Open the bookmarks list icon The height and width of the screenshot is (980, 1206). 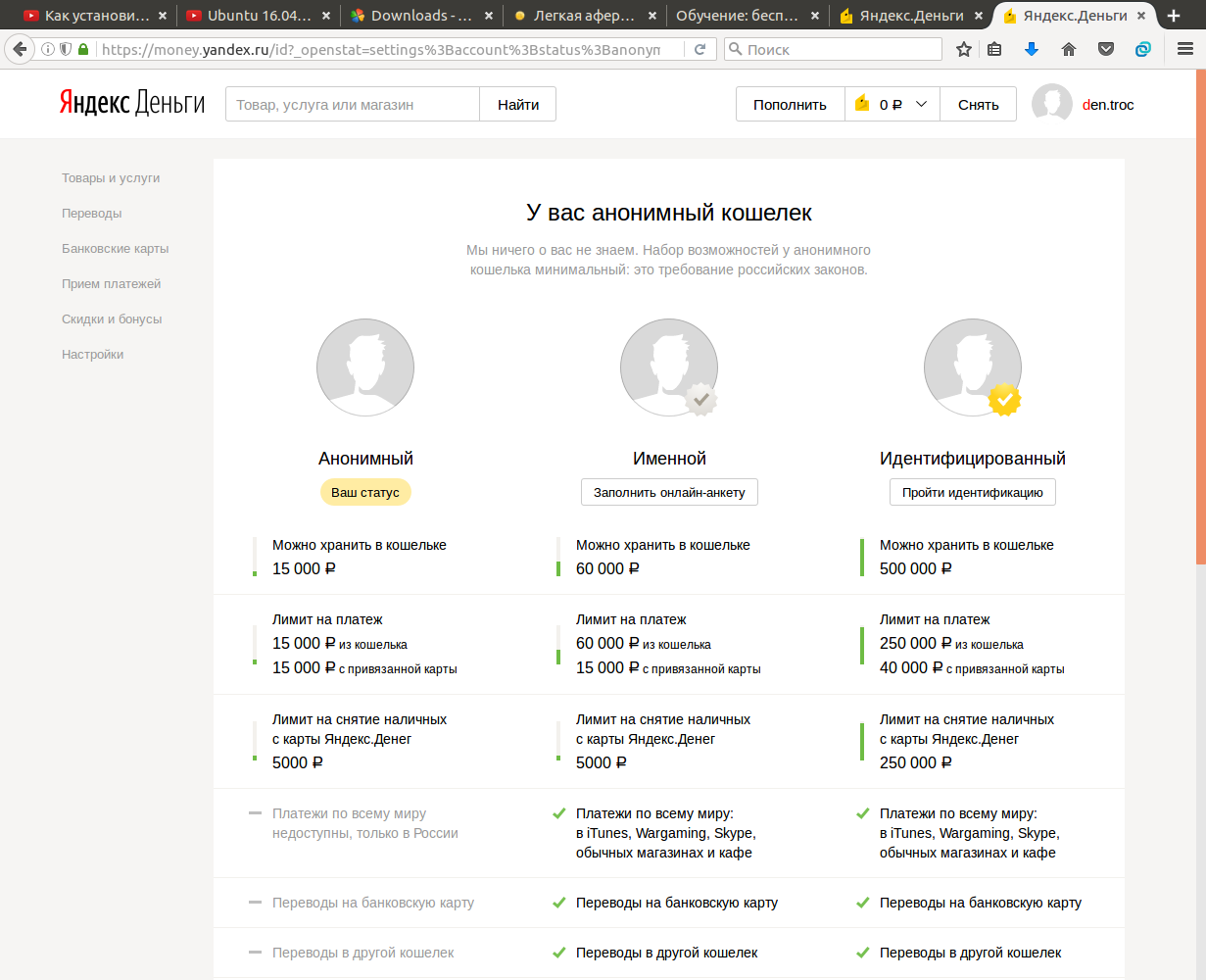(x=994, y=49)
